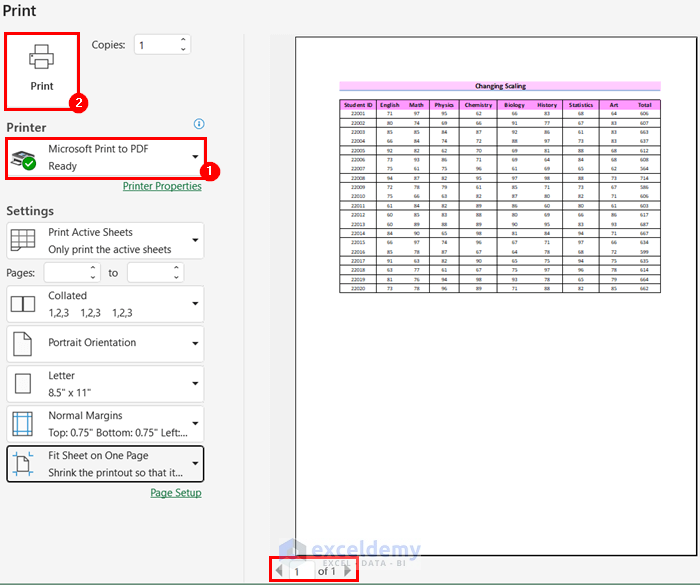This screenshot has width=700, height=585.
Task: Open the Fit Sheet on One Page scaling dropdown
Action: coord(105,464)
